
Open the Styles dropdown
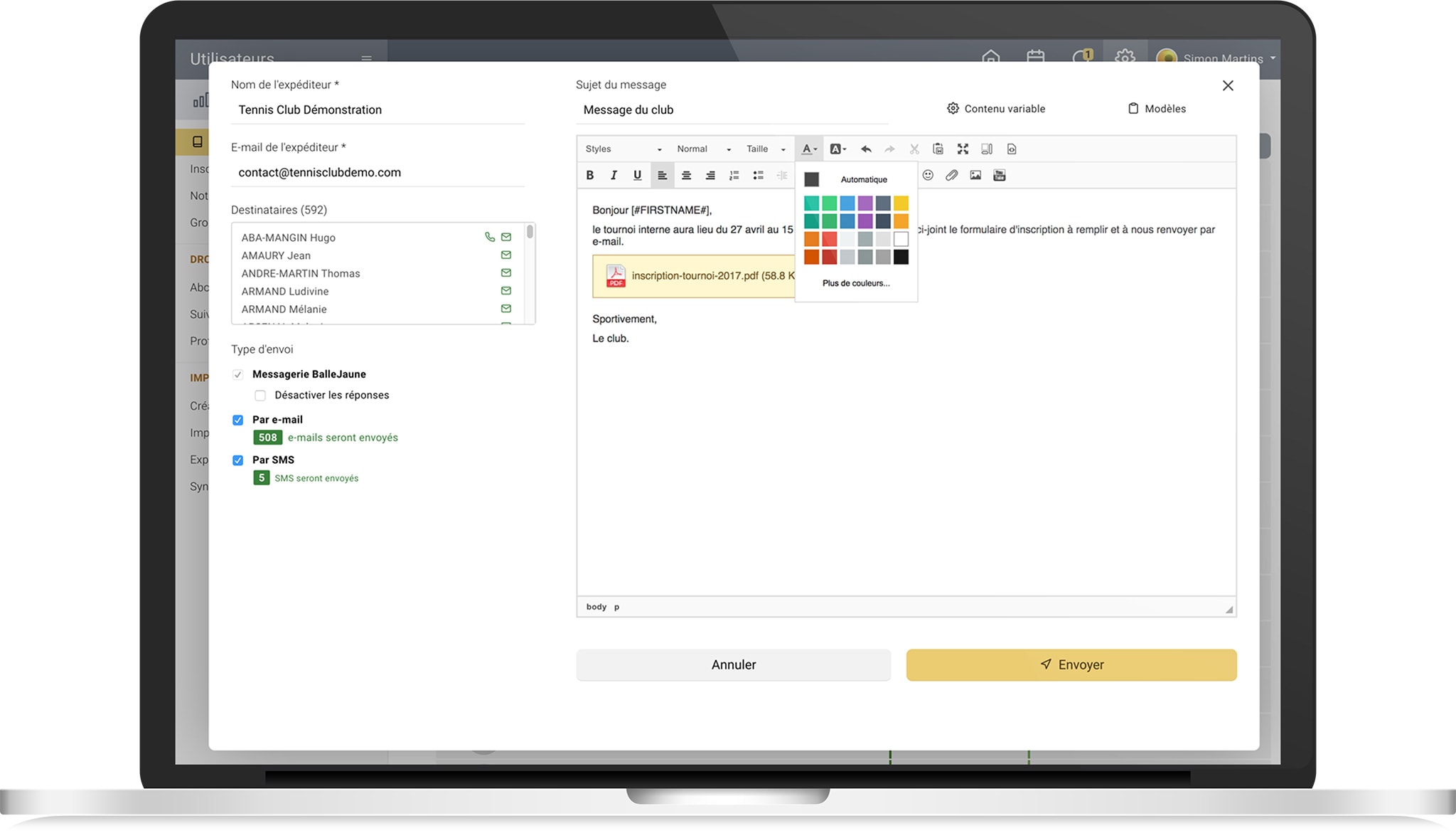coord(623,149)
